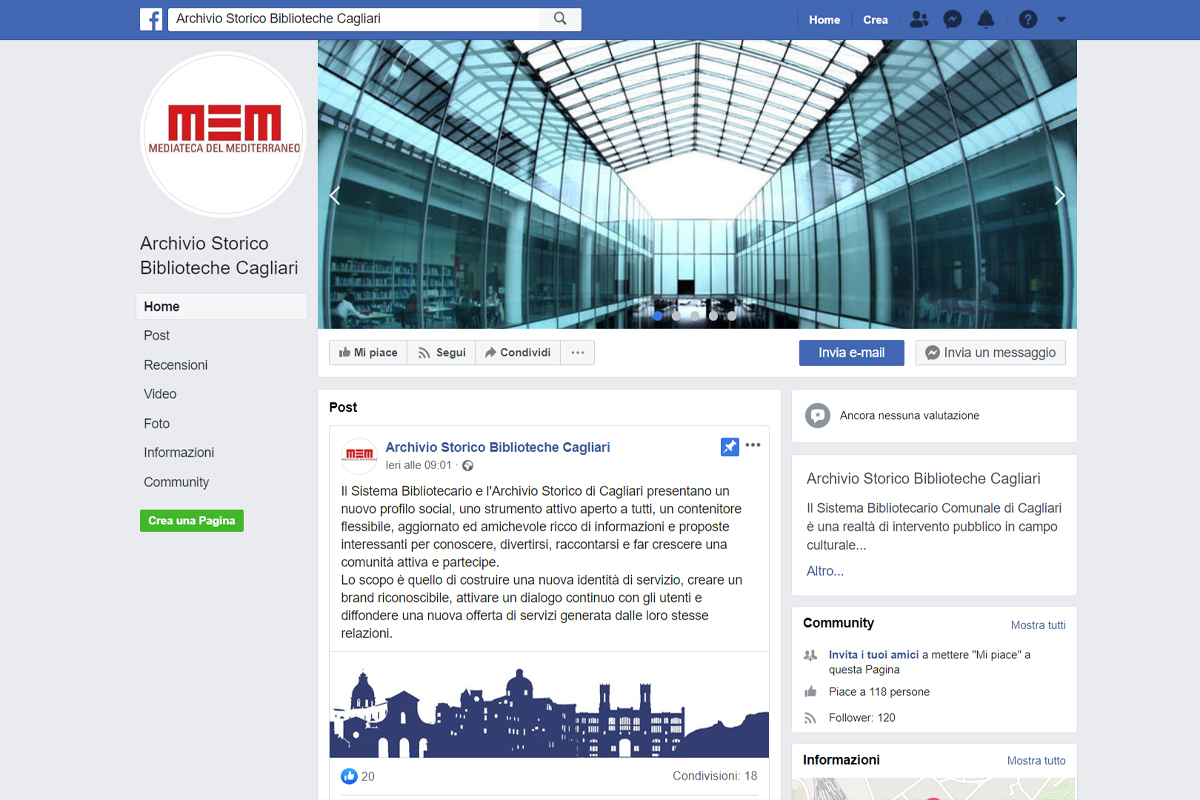Viewport: 1200px width, 800px height.
Task: Expand description with Altro link
Action: point(825,571)
